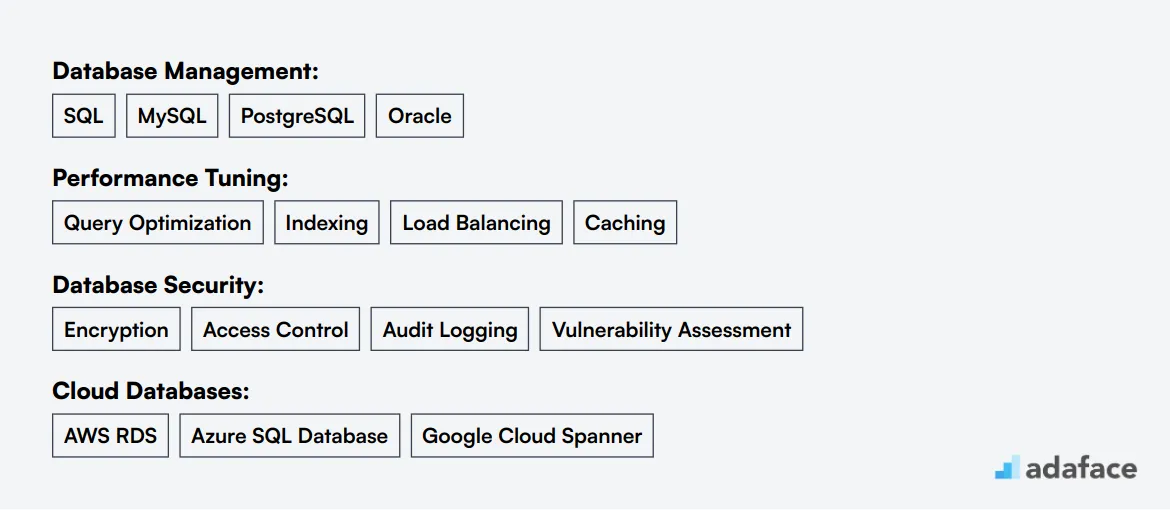Choose the Caching tag
Viewport: 1170px width, 510px height.
click(x=625, y=223)
